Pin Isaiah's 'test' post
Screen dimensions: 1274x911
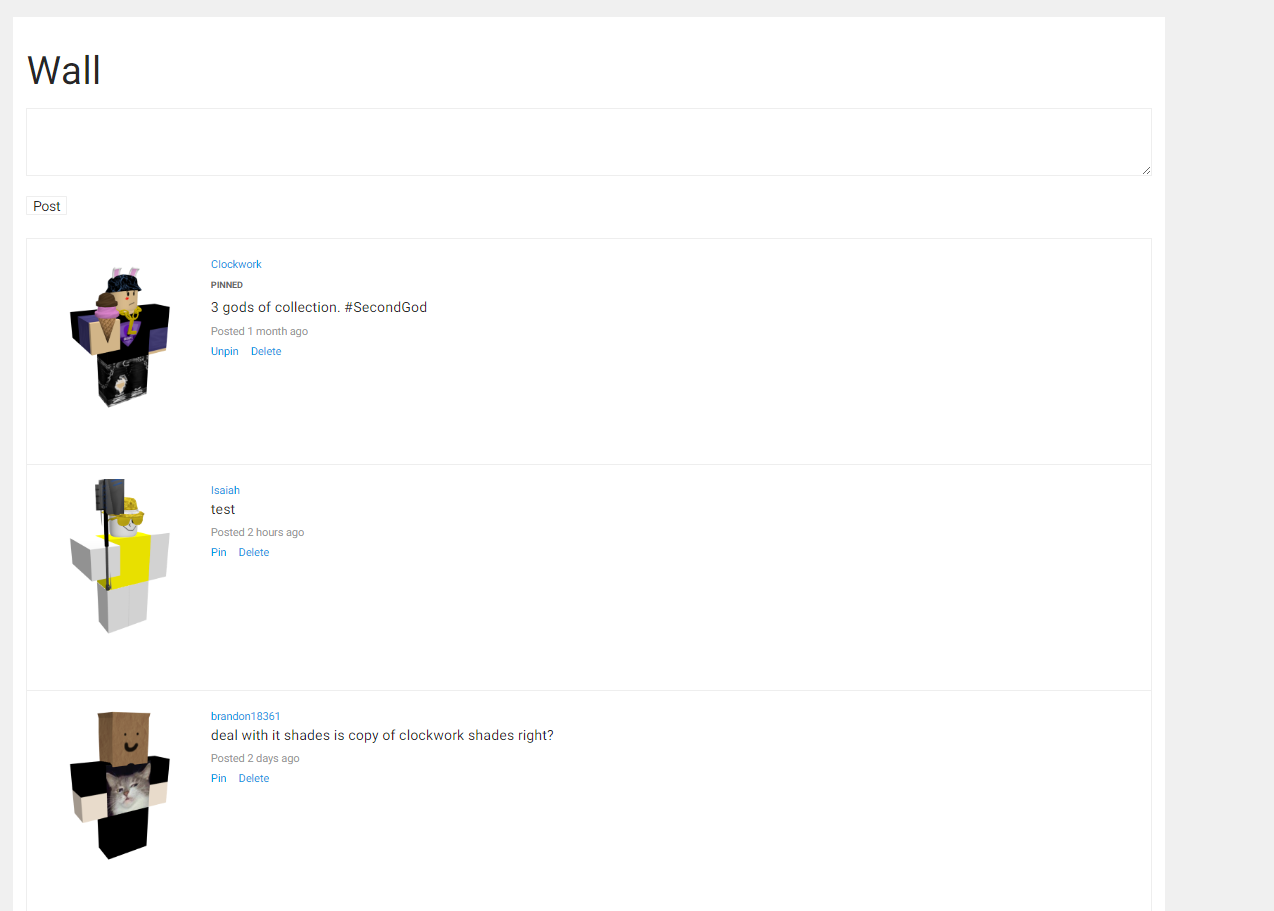218,552
